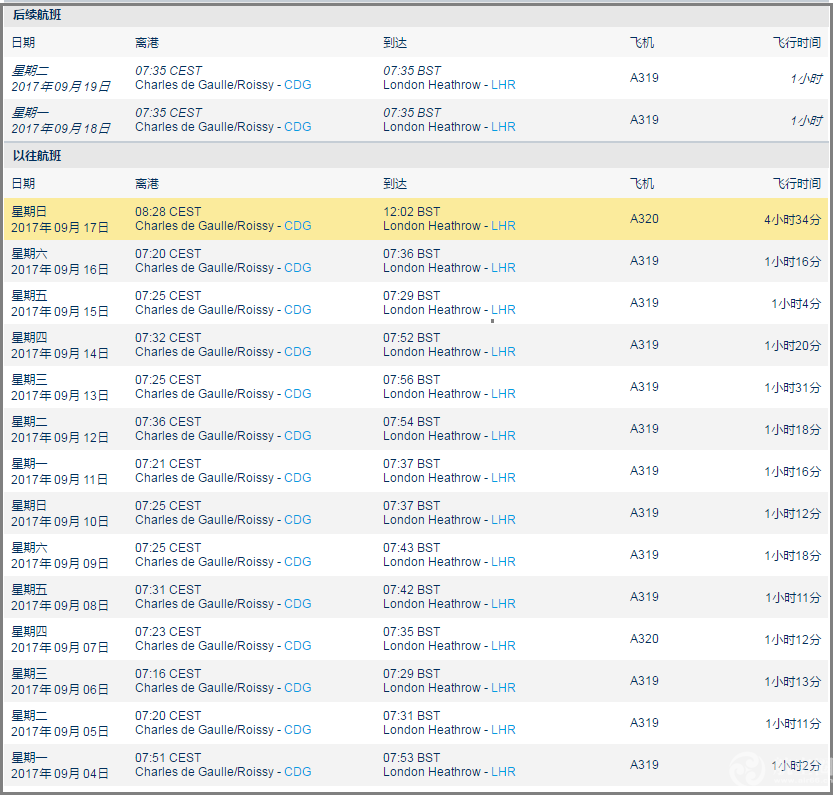The height and width of the screenshot is (796, 834).
Task: Open LHR link in 18 Sept row
Action: (503, 127)
